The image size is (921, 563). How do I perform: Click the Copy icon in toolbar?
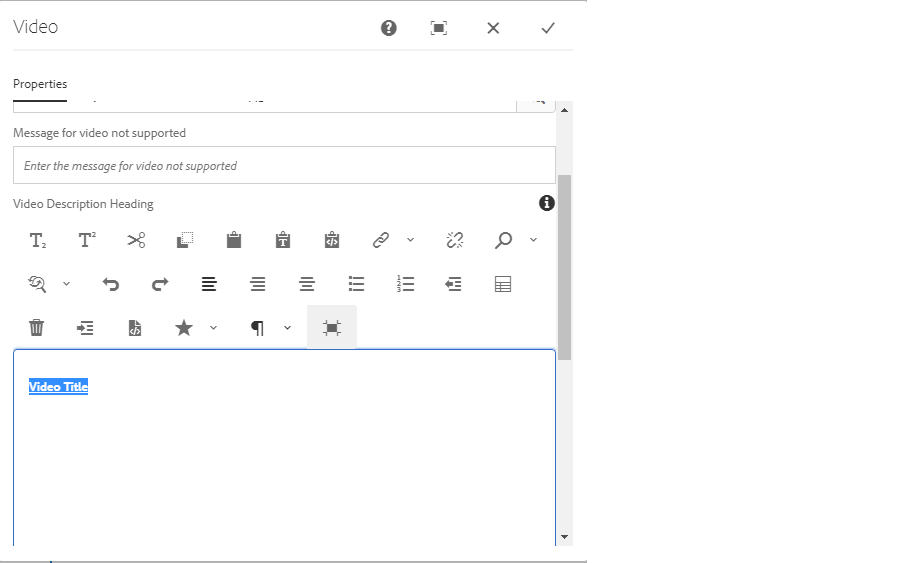185,240
